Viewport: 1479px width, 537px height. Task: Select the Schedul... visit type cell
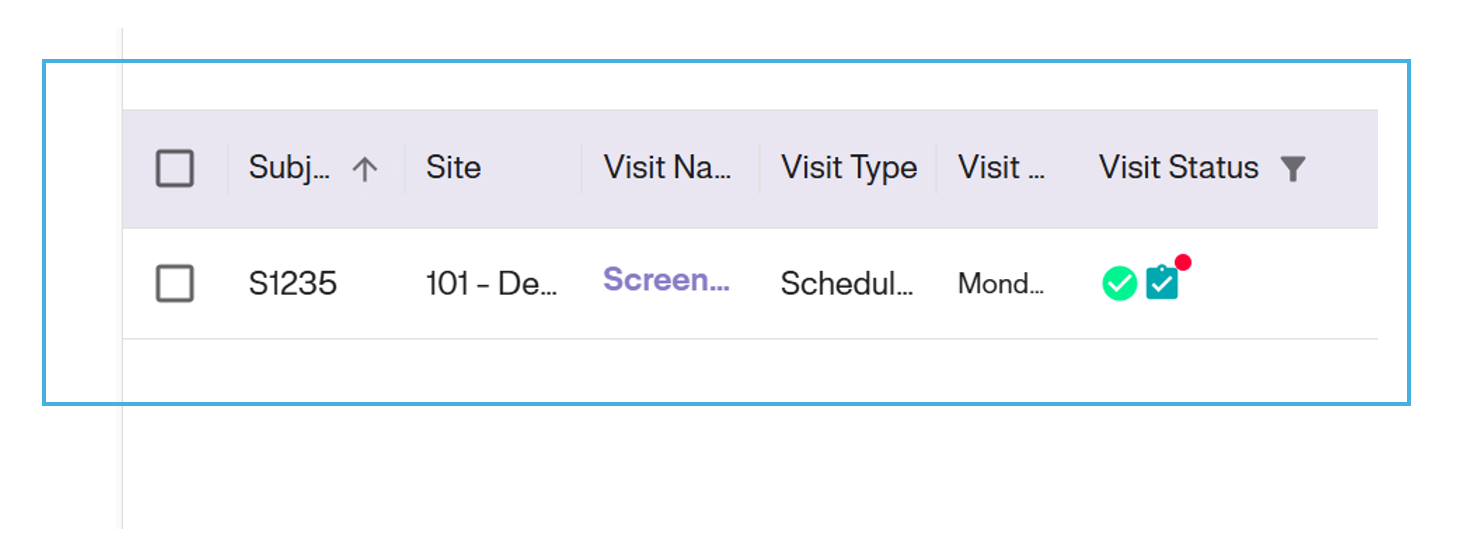pyautogui.click(x=847, y=285)
